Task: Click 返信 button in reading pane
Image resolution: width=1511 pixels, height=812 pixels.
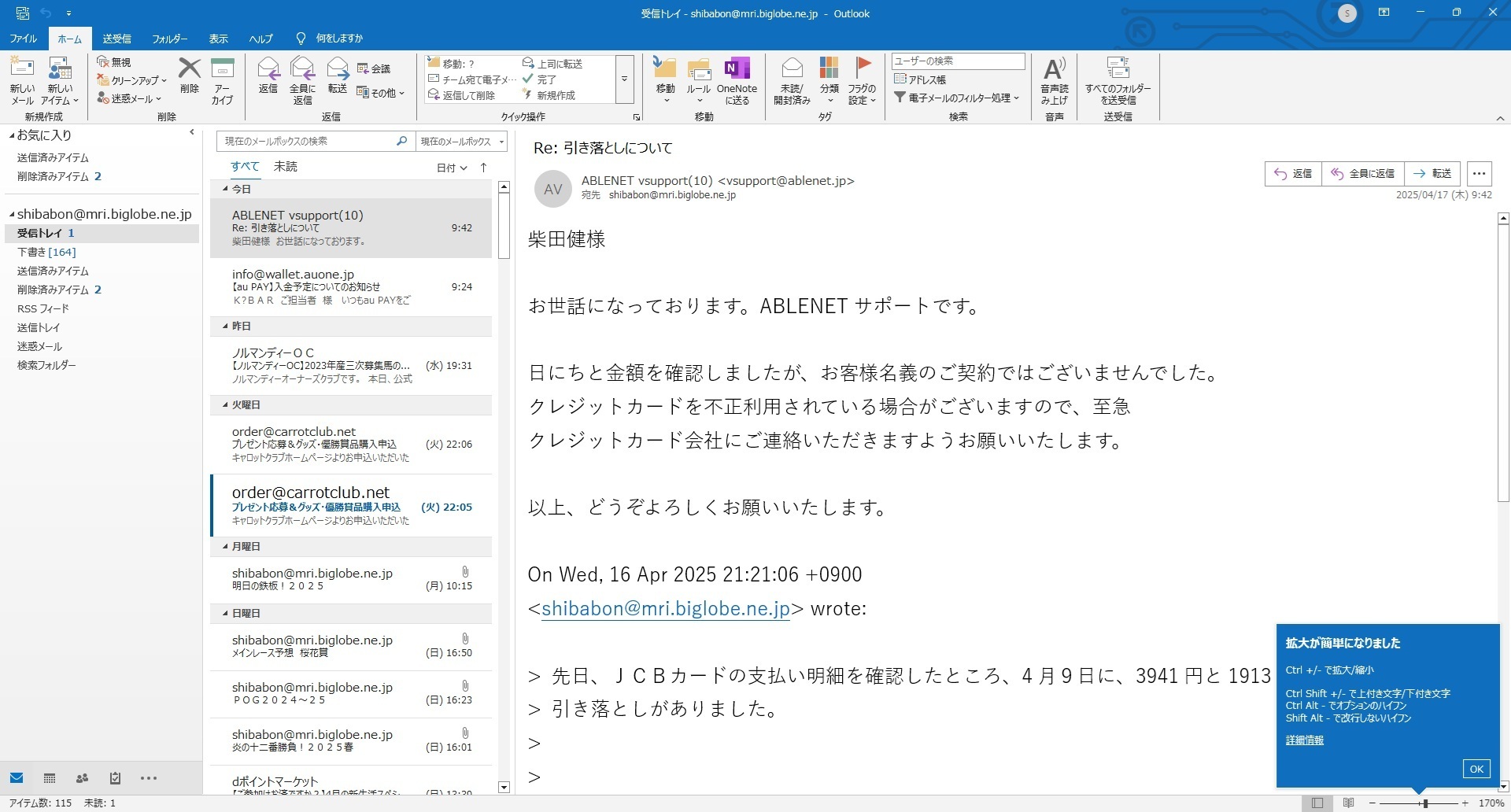Action: (x=1293, y=174)
